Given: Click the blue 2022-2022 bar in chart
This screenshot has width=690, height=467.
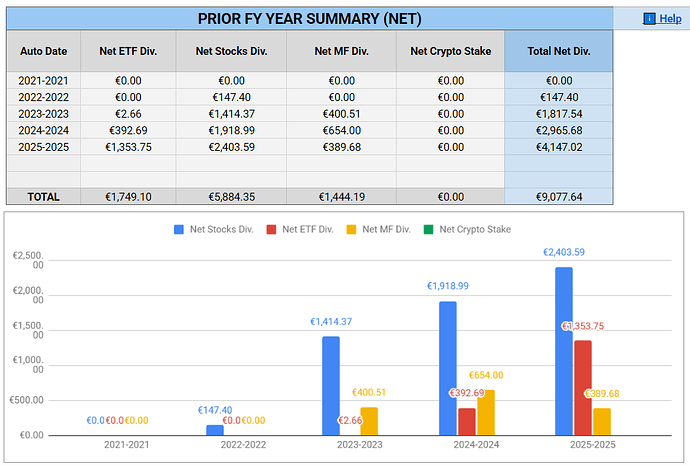Looking at the screenshot, I should point(215,429).
